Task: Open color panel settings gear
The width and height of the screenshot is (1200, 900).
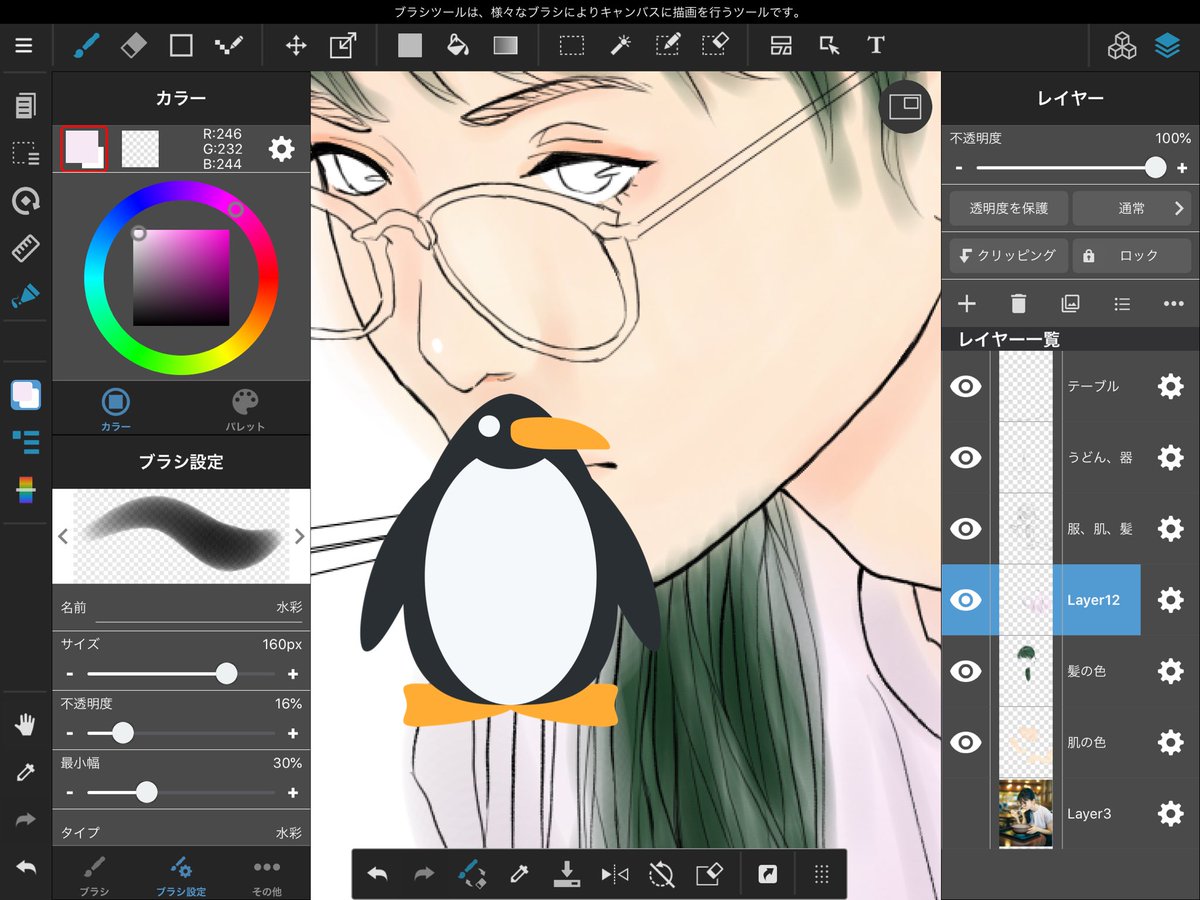Action: click(x=282, y=149)
